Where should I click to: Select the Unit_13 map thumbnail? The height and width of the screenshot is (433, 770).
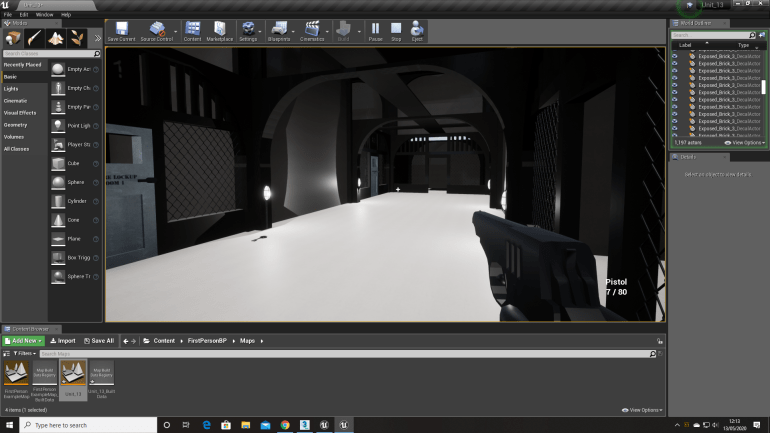[73, 379]
